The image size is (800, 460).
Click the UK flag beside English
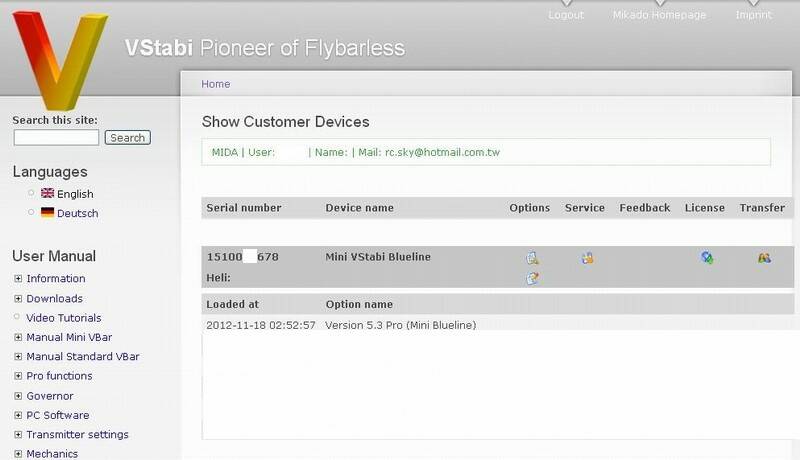(x=47, y=193)
